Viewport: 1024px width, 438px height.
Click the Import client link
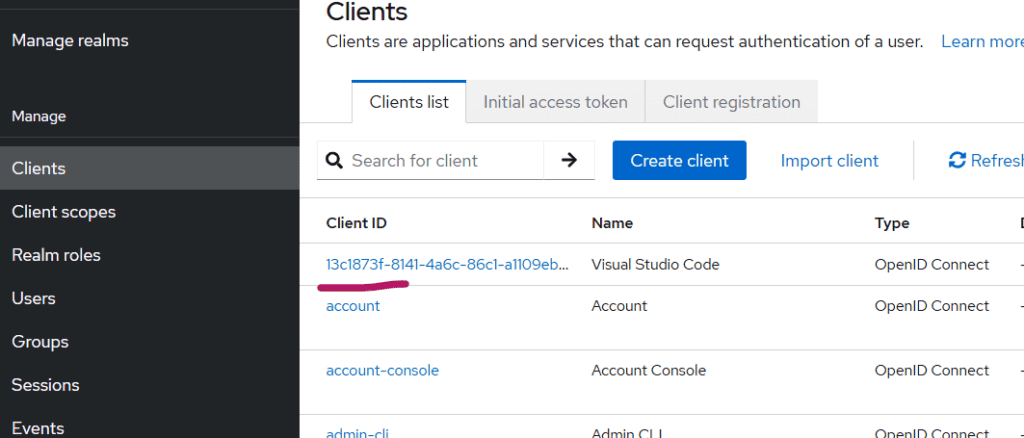tap(829, 161)
